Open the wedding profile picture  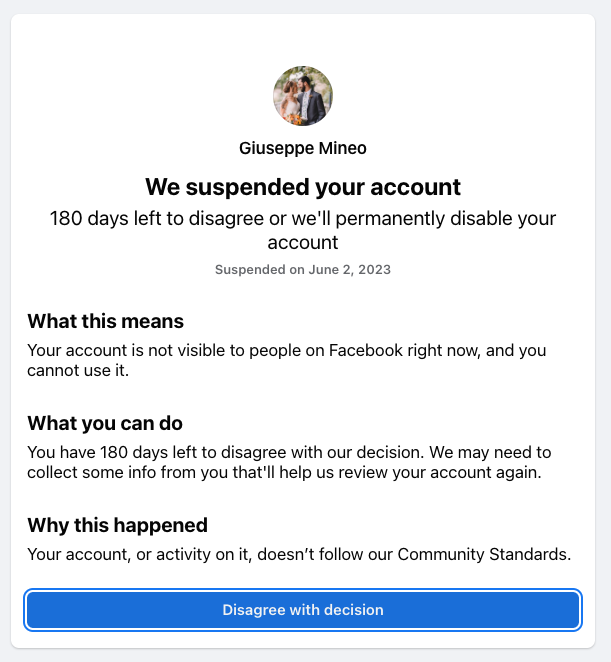[303, 96]
